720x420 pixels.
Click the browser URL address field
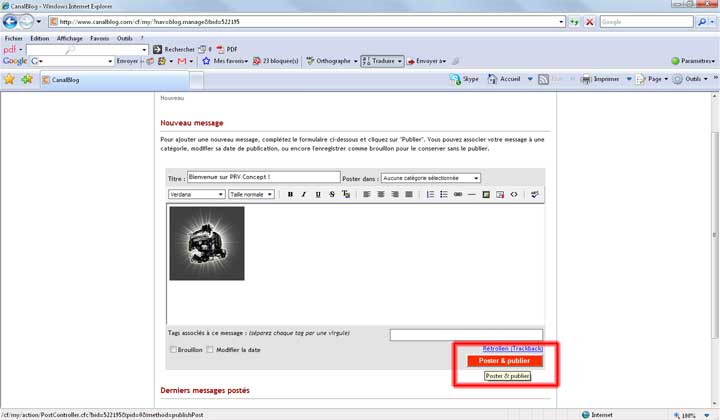(x=303, y=22)
